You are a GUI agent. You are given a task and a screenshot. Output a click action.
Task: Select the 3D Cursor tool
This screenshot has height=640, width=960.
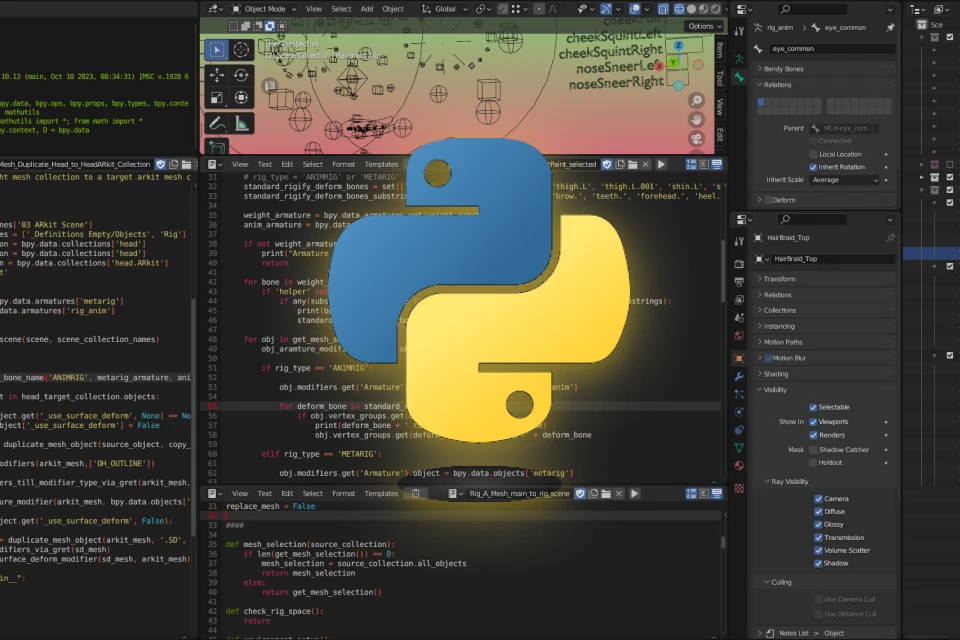(x=241, y=50)
